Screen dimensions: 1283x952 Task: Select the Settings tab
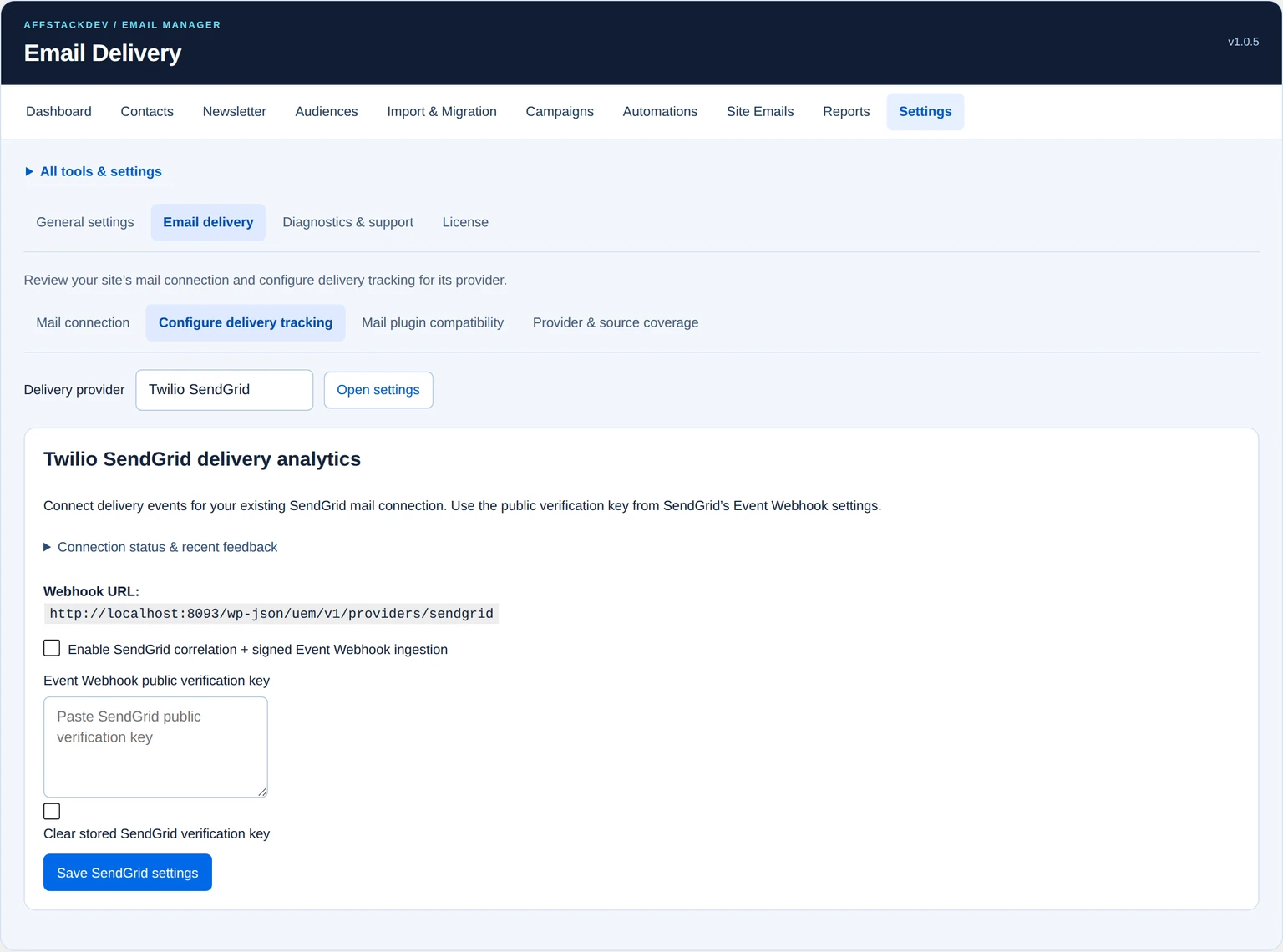click(x=925, y=112)
